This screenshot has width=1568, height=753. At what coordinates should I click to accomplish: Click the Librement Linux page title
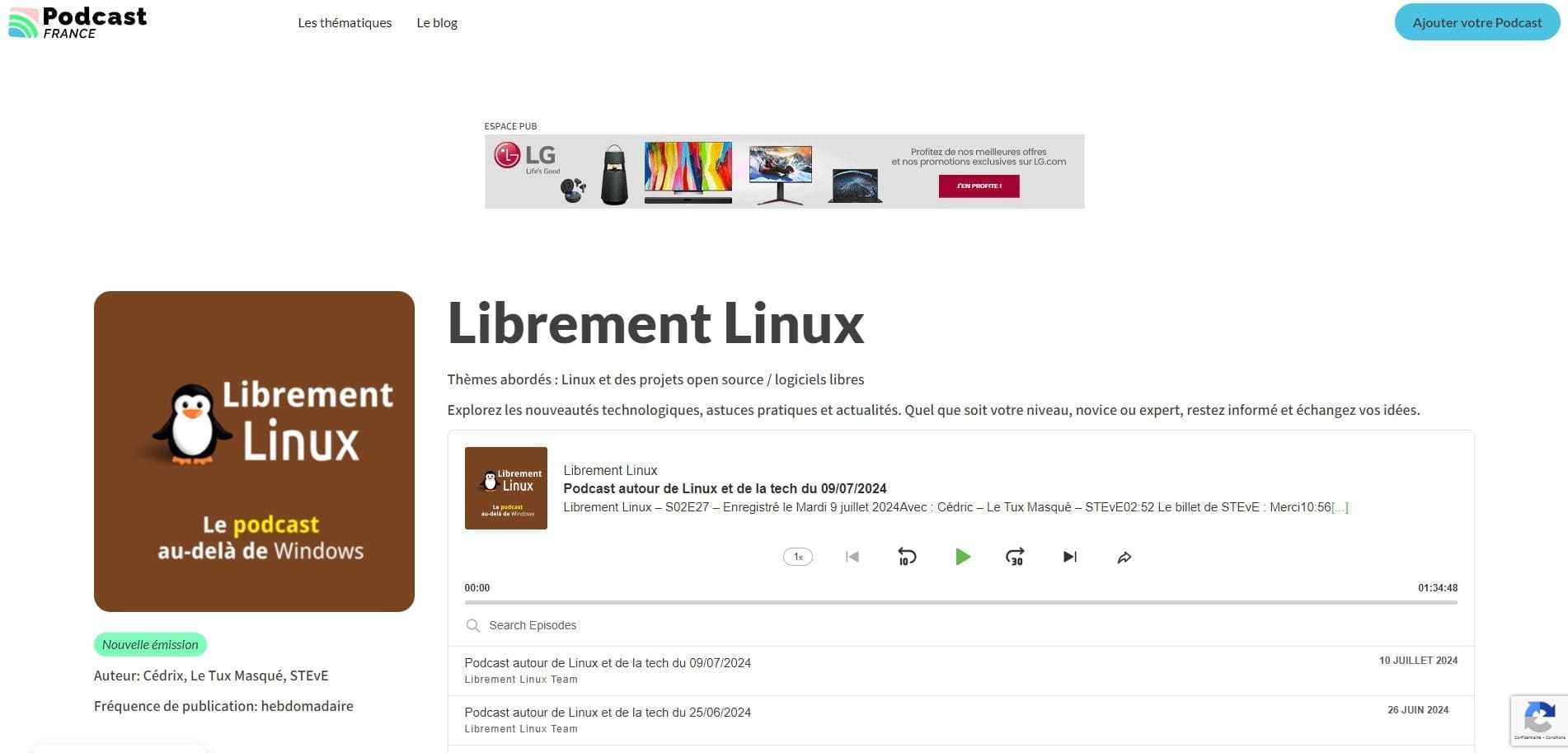pyautogui.click(x=655, y=323)
